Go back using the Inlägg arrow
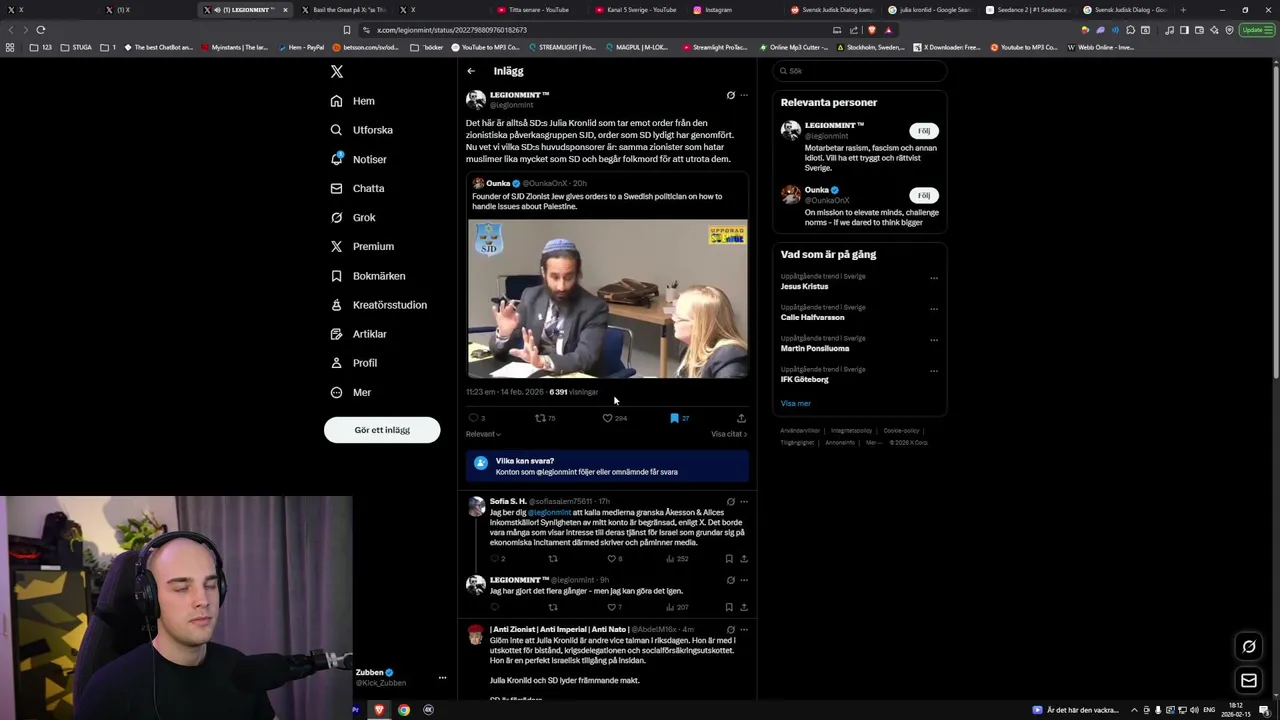Image resolution: width=1280 pixels, height=720 pixels. [471, 71]
